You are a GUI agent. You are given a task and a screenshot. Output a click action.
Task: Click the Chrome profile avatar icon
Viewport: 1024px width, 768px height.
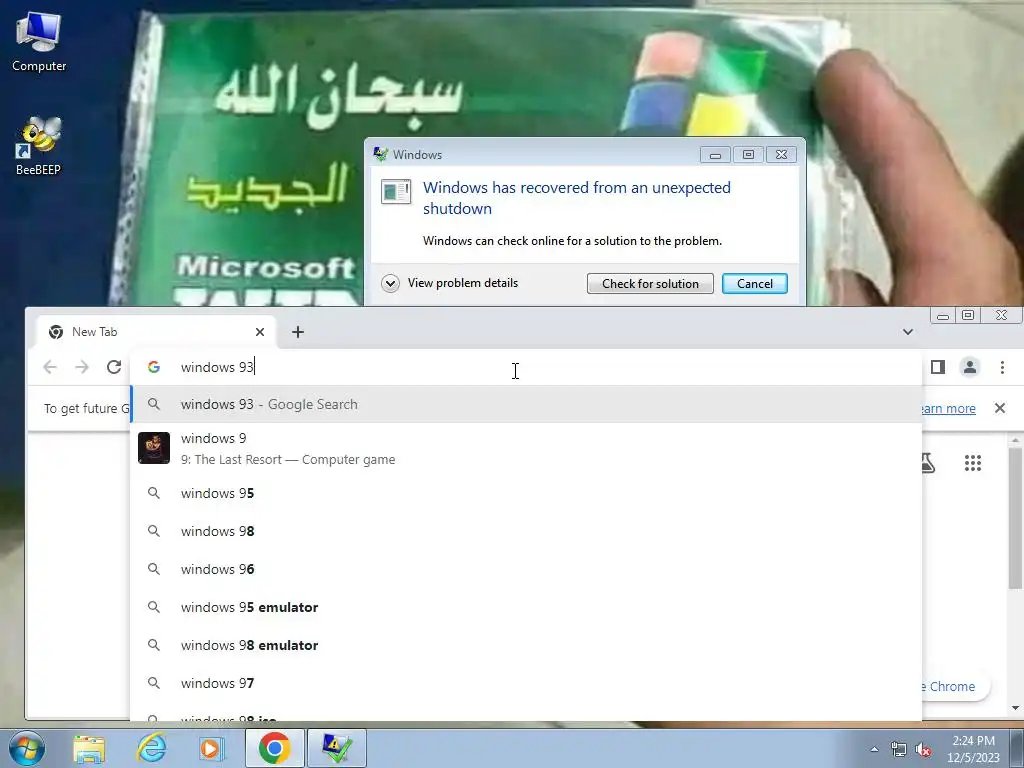970,367
